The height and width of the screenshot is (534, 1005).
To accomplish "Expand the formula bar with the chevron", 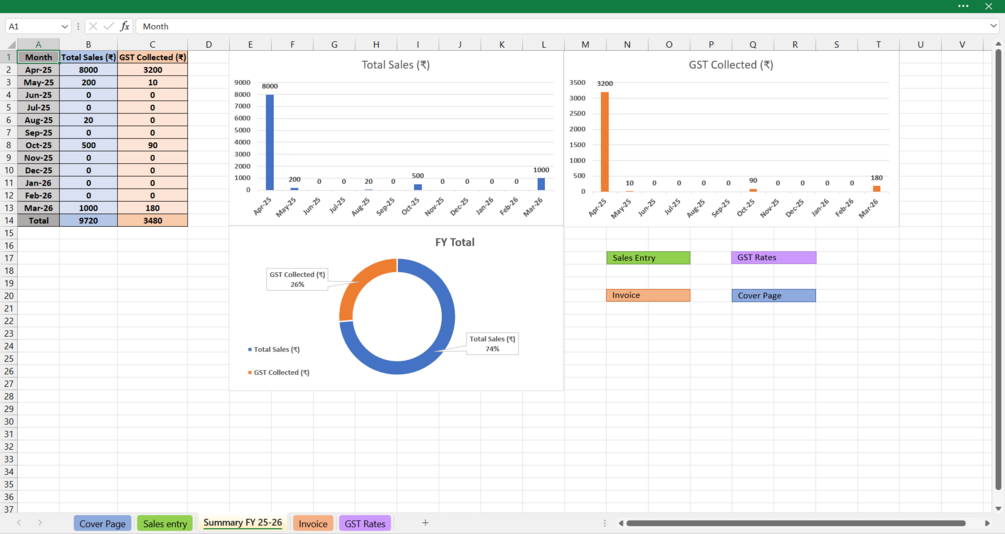I will point(993,26).
